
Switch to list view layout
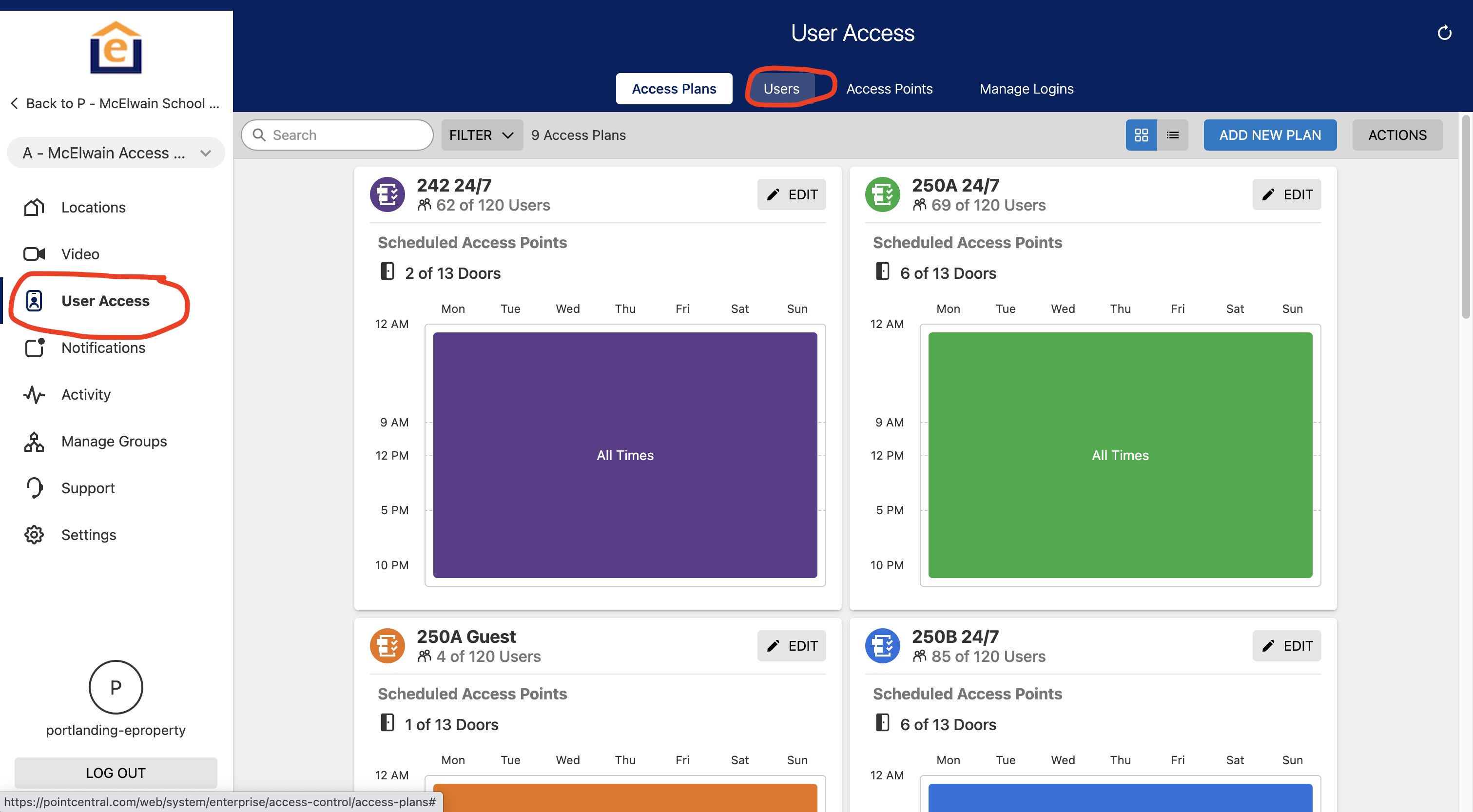click(1172, 135)
